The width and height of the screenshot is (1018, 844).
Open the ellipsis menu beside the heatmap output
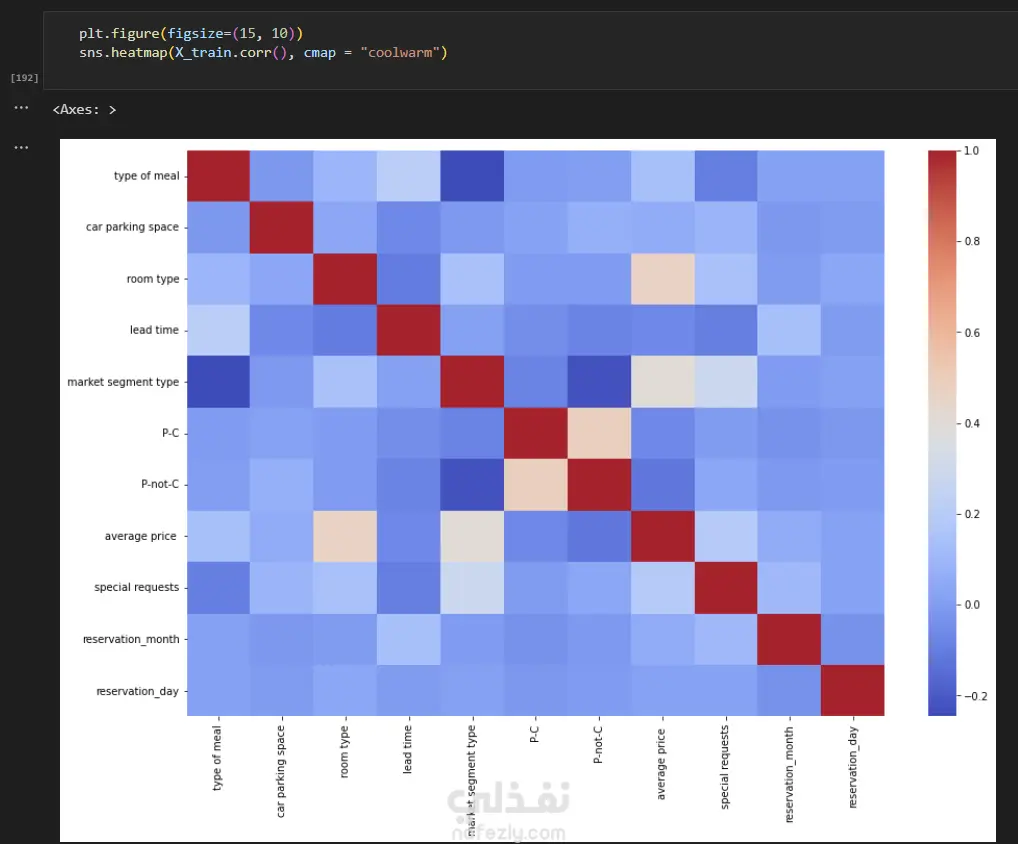tap(21, 147)
